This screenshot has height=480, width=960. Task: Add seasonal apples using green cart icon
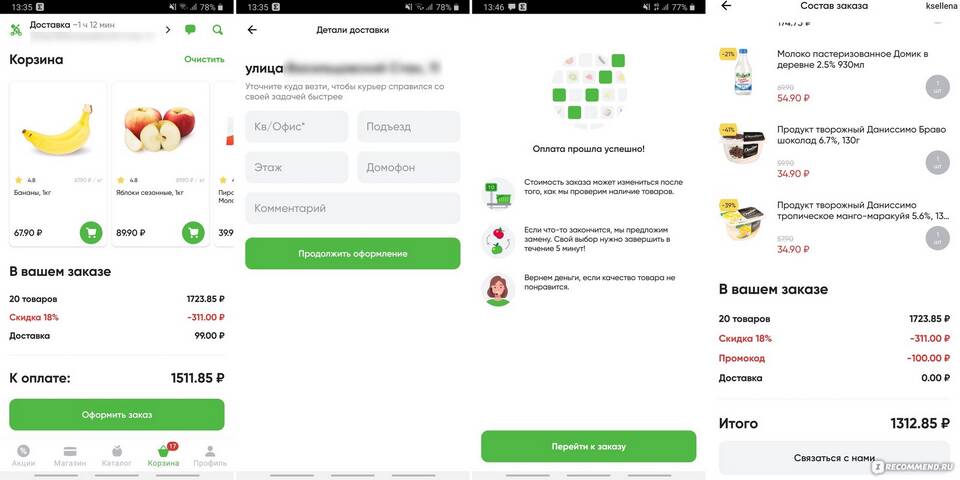click(193, 233)
